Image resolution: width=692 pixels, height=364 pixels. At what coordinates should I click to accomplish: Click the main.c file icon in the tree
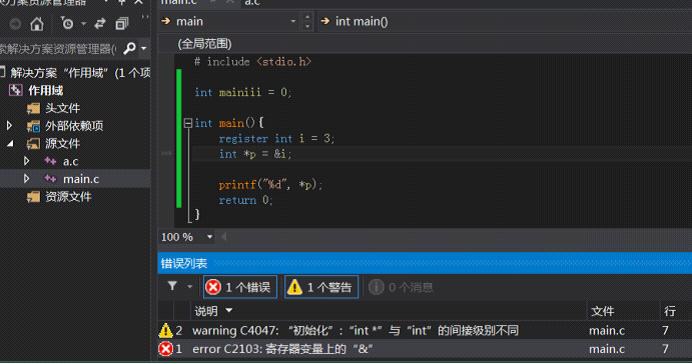50,179
